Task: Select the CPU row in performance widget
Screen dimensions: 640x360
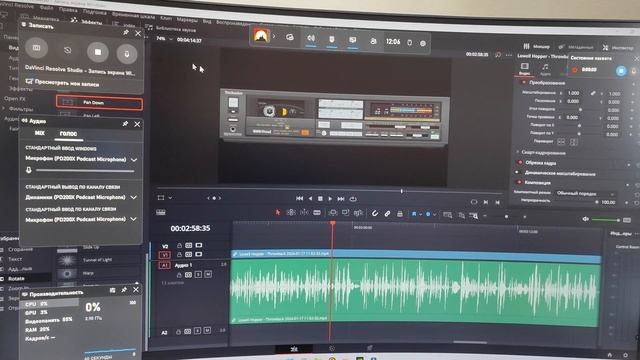Action: (x=49, y=304)
